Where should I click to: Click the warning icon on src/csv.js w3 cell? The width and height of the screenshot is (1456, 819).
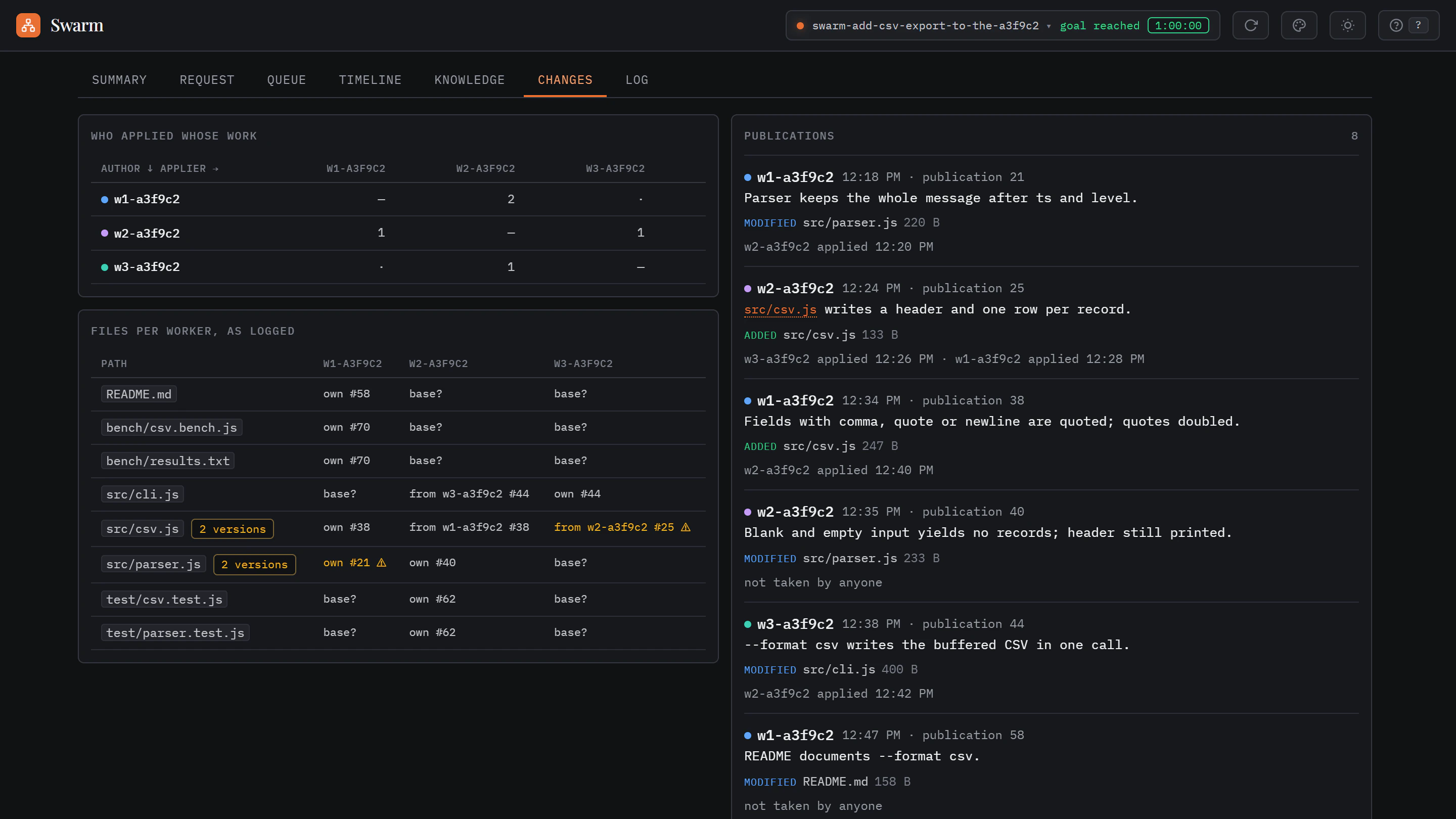(x=686, y=527)
